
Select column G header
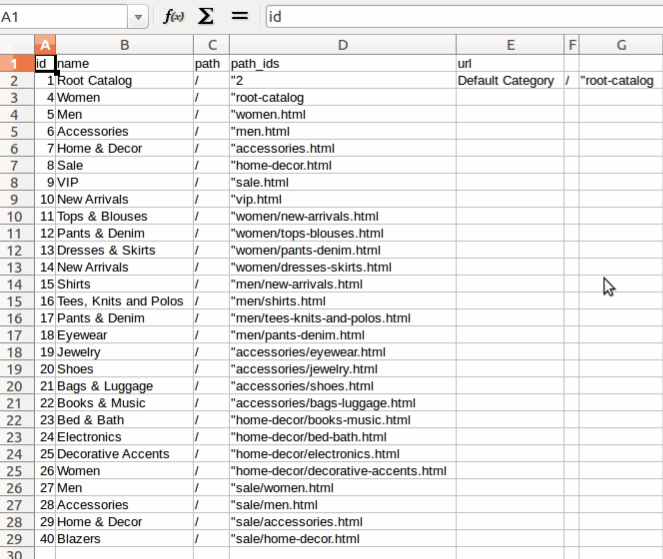(620, 45)
